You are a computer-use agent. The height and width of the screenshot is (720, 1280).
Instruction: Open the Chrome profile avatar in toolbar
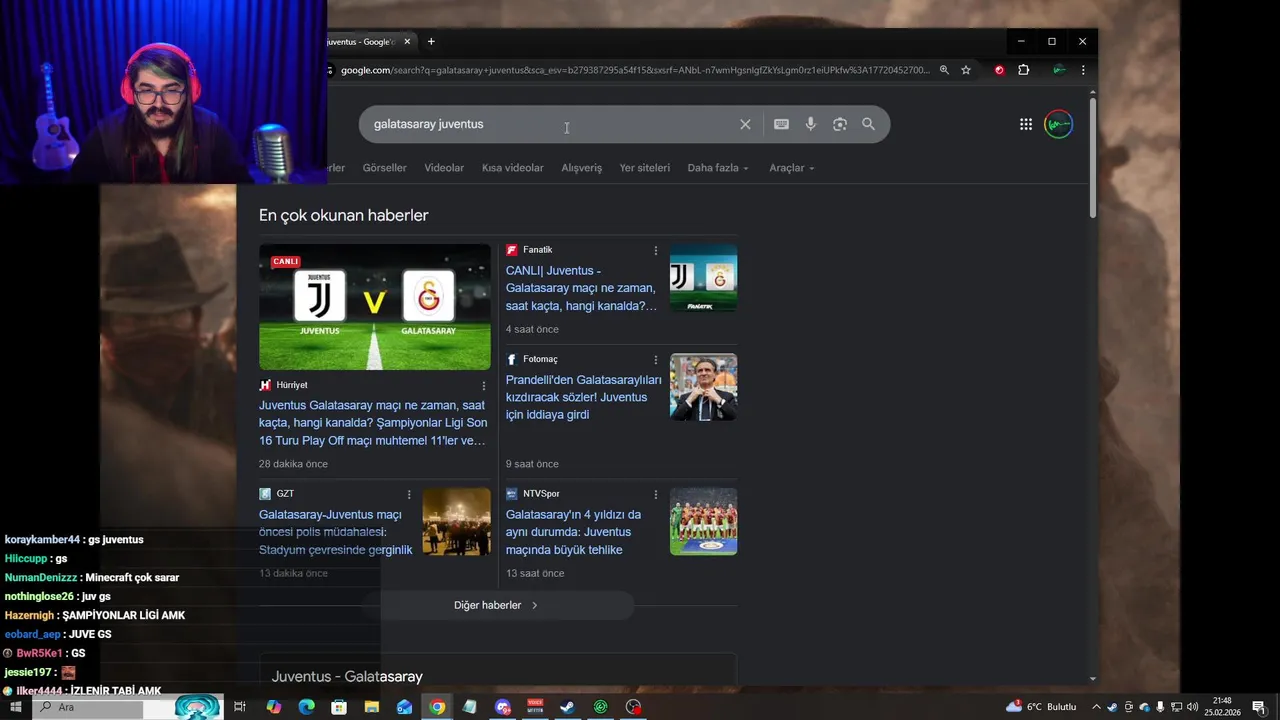pyautogui.click(x=1058, y=70)
